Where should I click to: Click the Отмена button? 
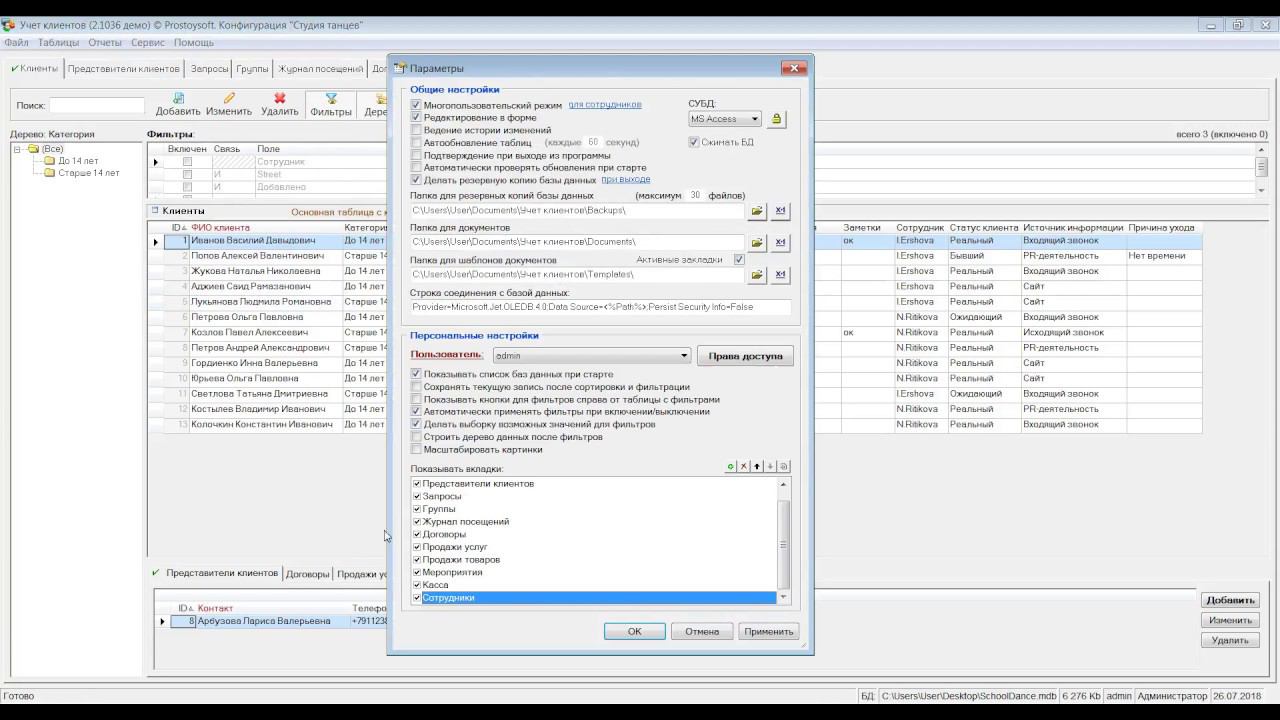[x=702, y=632]
